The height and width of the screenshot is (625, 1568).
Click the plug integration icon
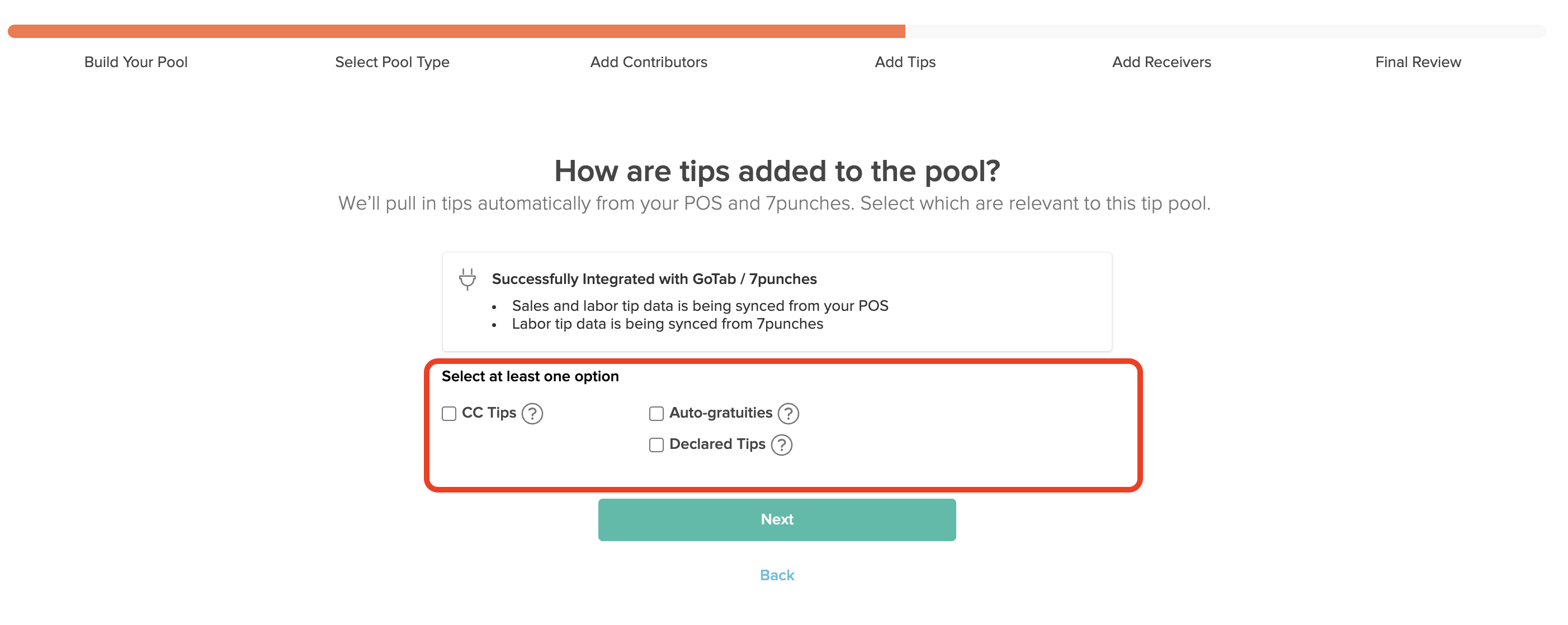(x=467, y=280)
